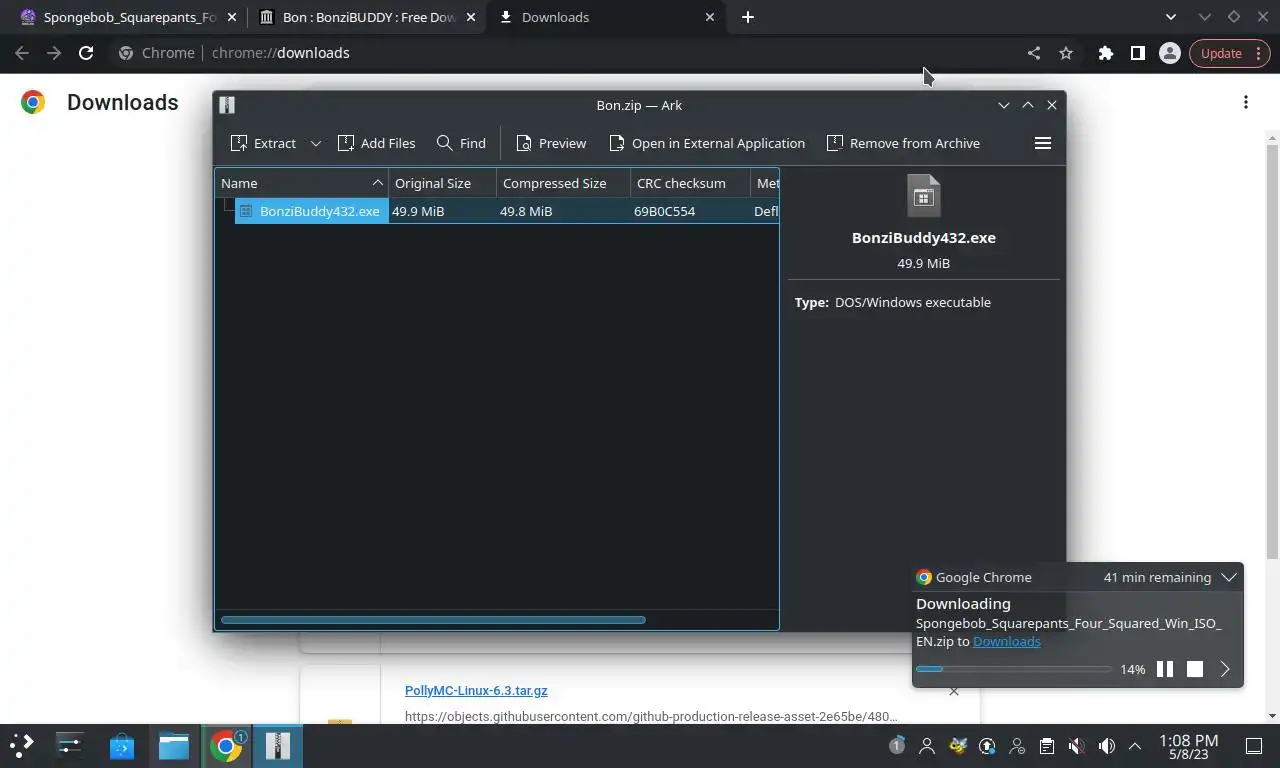Click Add Files in Ark toolbar
This screenshot has height=768, width=1280.
click(x=377, y=143)
